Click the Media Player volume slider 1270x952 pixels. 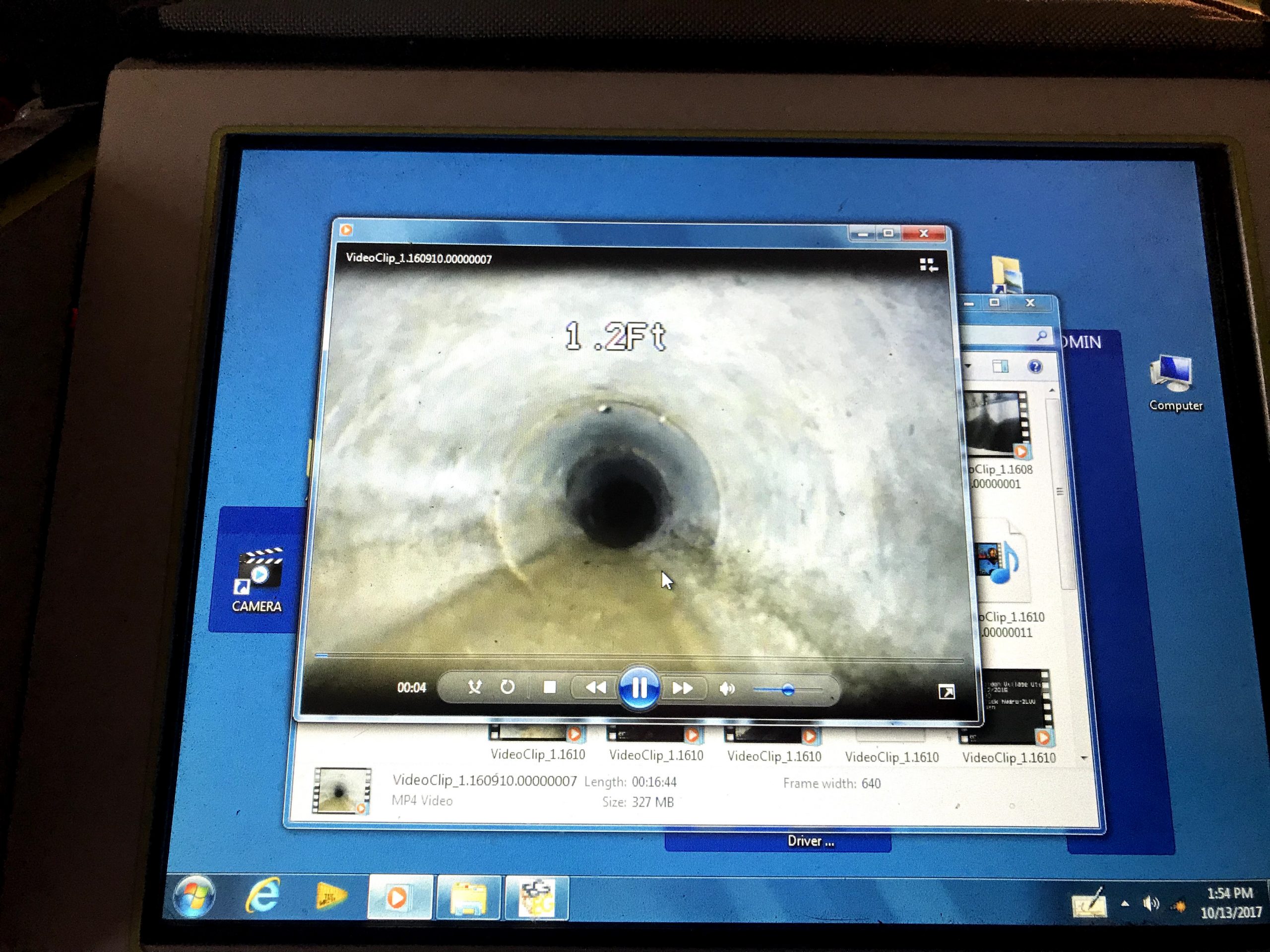tap(788, 689)
